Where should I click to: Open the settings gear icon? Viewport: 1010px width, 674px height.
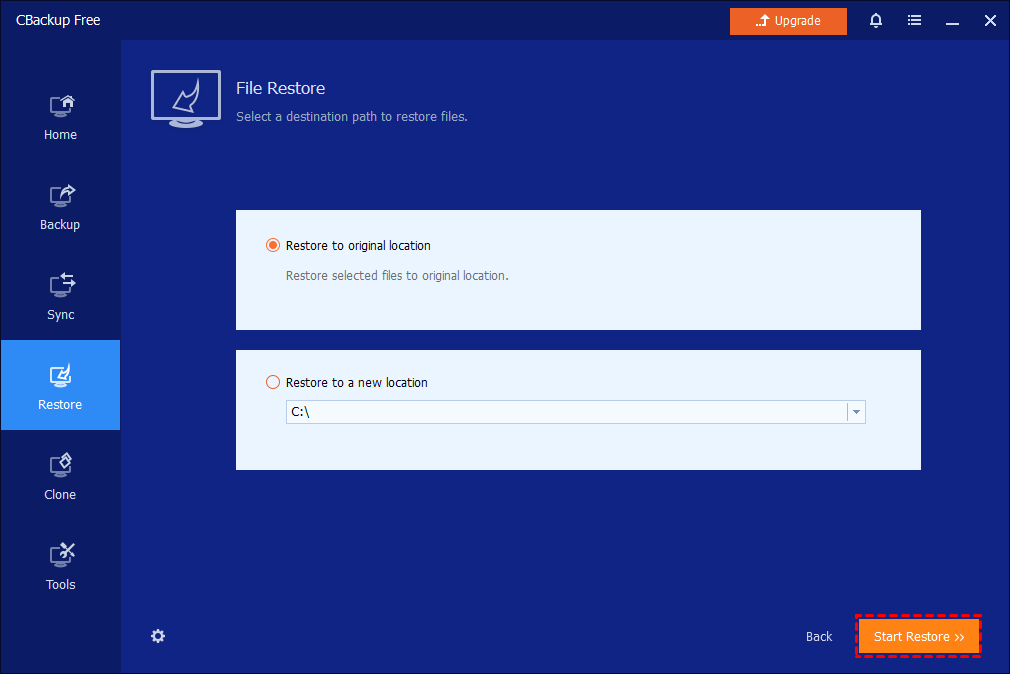(x=158, y=636)
